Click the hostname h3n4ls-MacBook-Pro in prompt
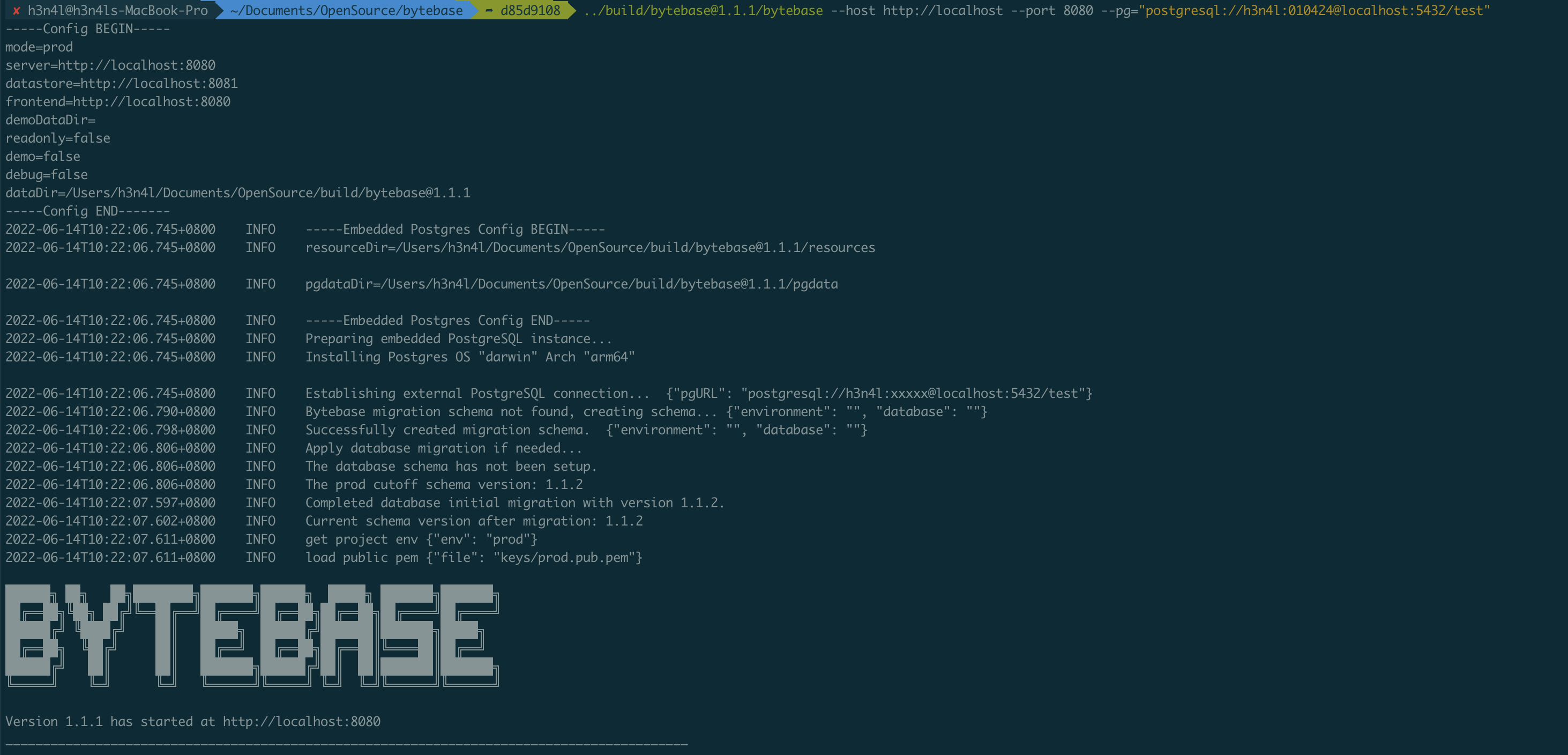The width and height of the screenshot is (1568, 755). pos(140,10)
